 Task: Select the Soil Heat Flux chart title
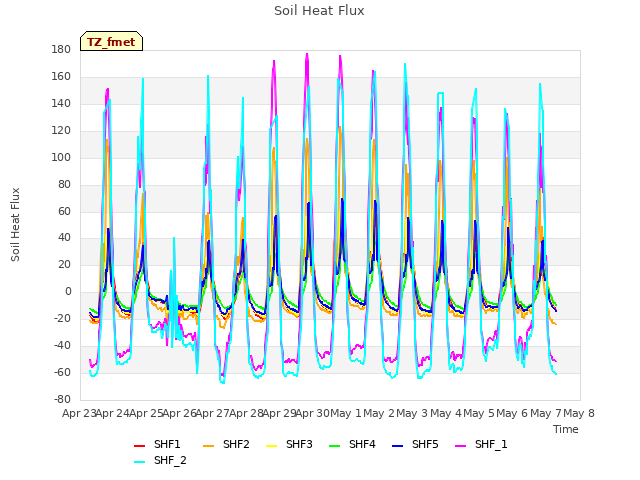tap(319, 11)
